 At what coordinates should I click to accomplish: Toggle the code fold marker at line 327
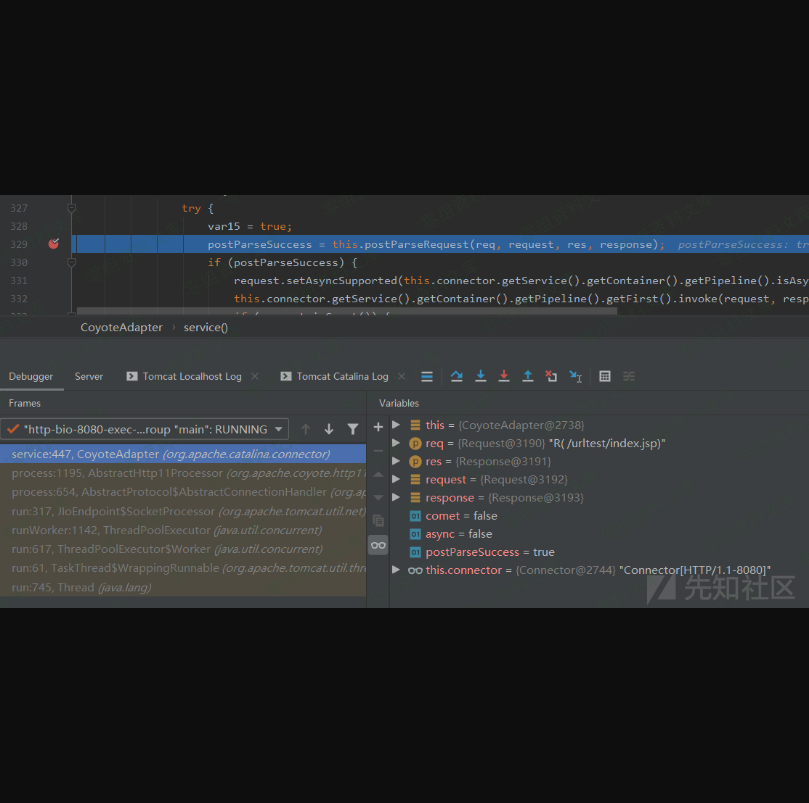(71, 208)
